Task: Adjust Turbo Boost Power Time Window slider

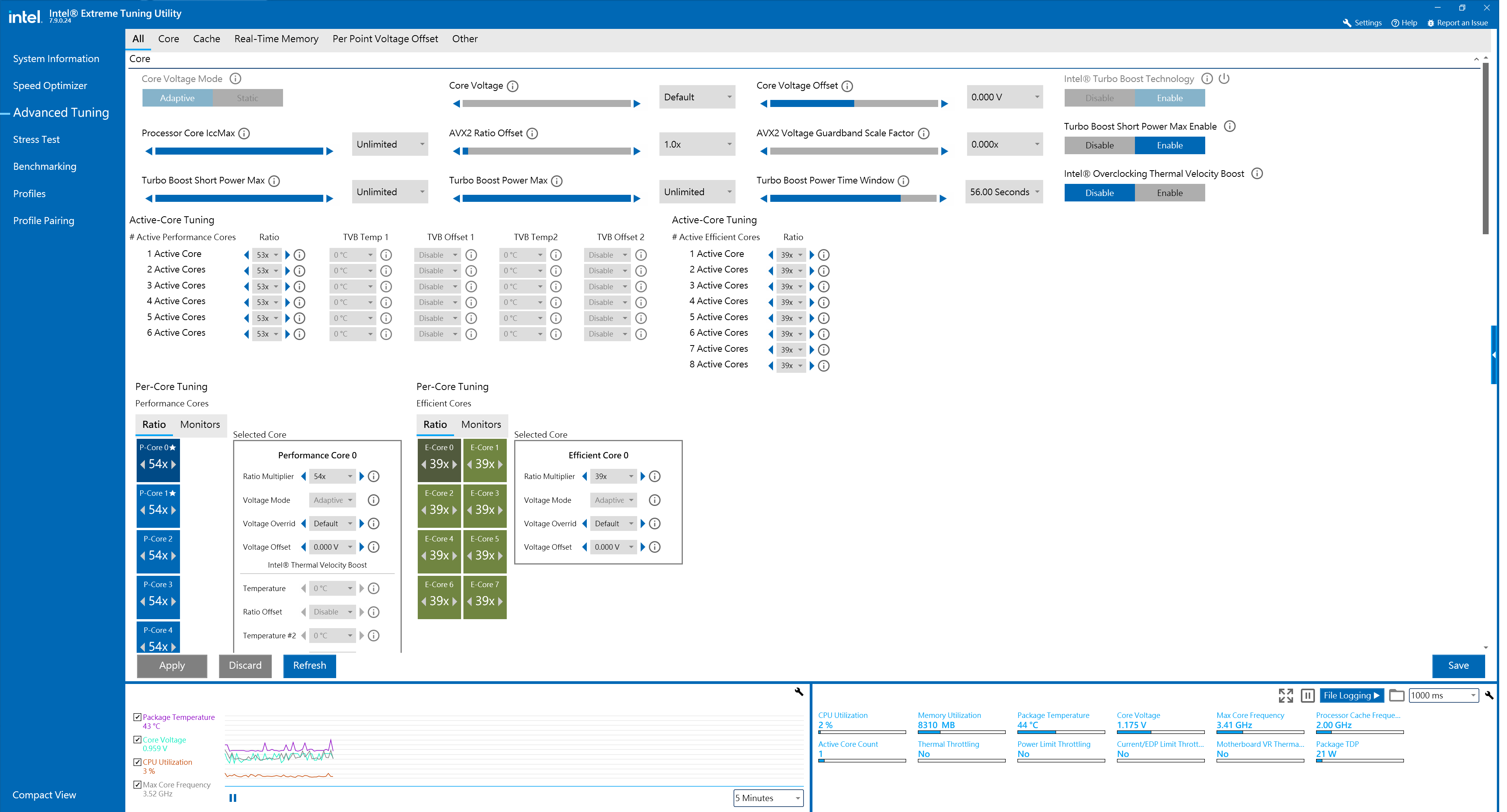Action: coord(854,199)
